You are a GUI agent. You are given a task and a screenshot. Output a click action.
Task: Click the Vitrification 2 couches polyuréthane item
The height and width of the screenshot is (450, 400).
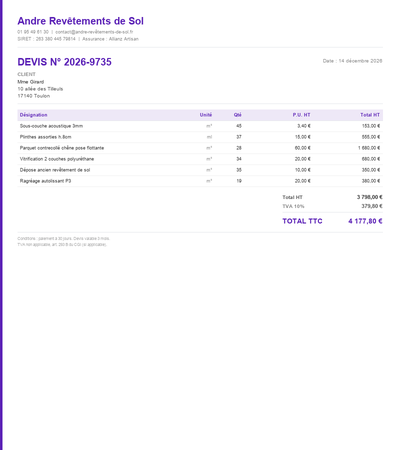57,159
